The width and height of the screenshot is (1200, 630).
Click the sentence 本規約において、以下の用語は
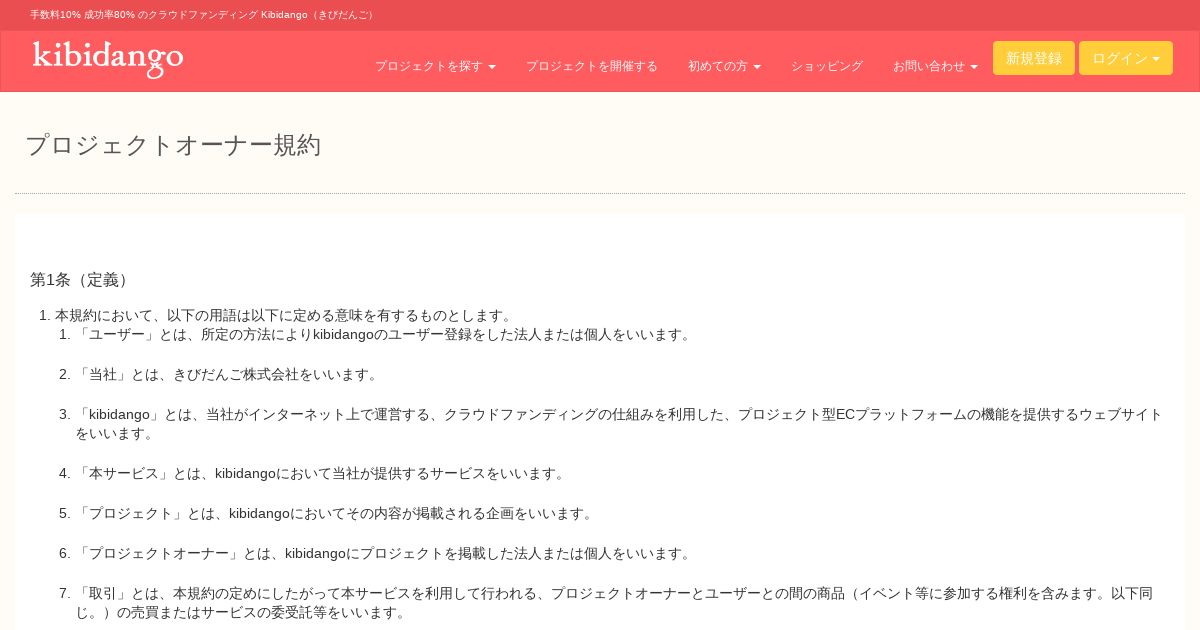(x=285, y=316)
